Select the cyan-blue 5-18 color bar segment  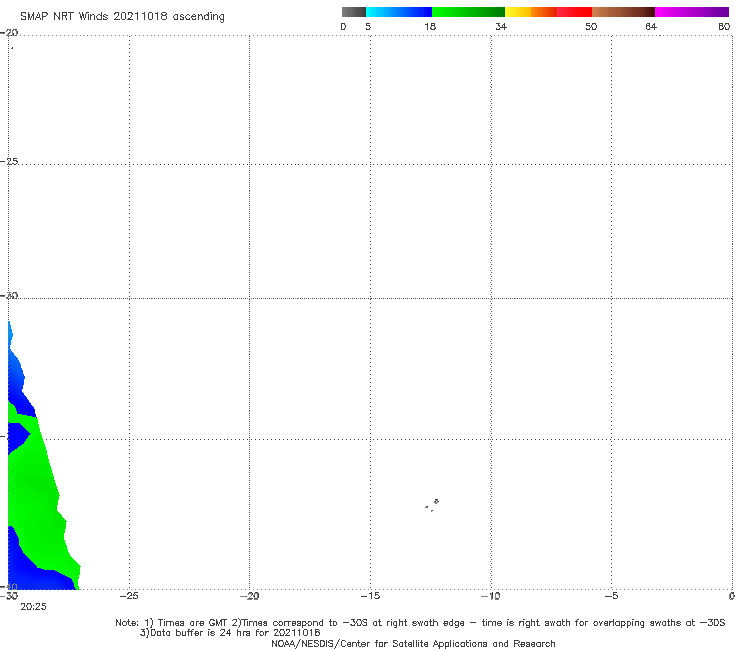(399, 12)
